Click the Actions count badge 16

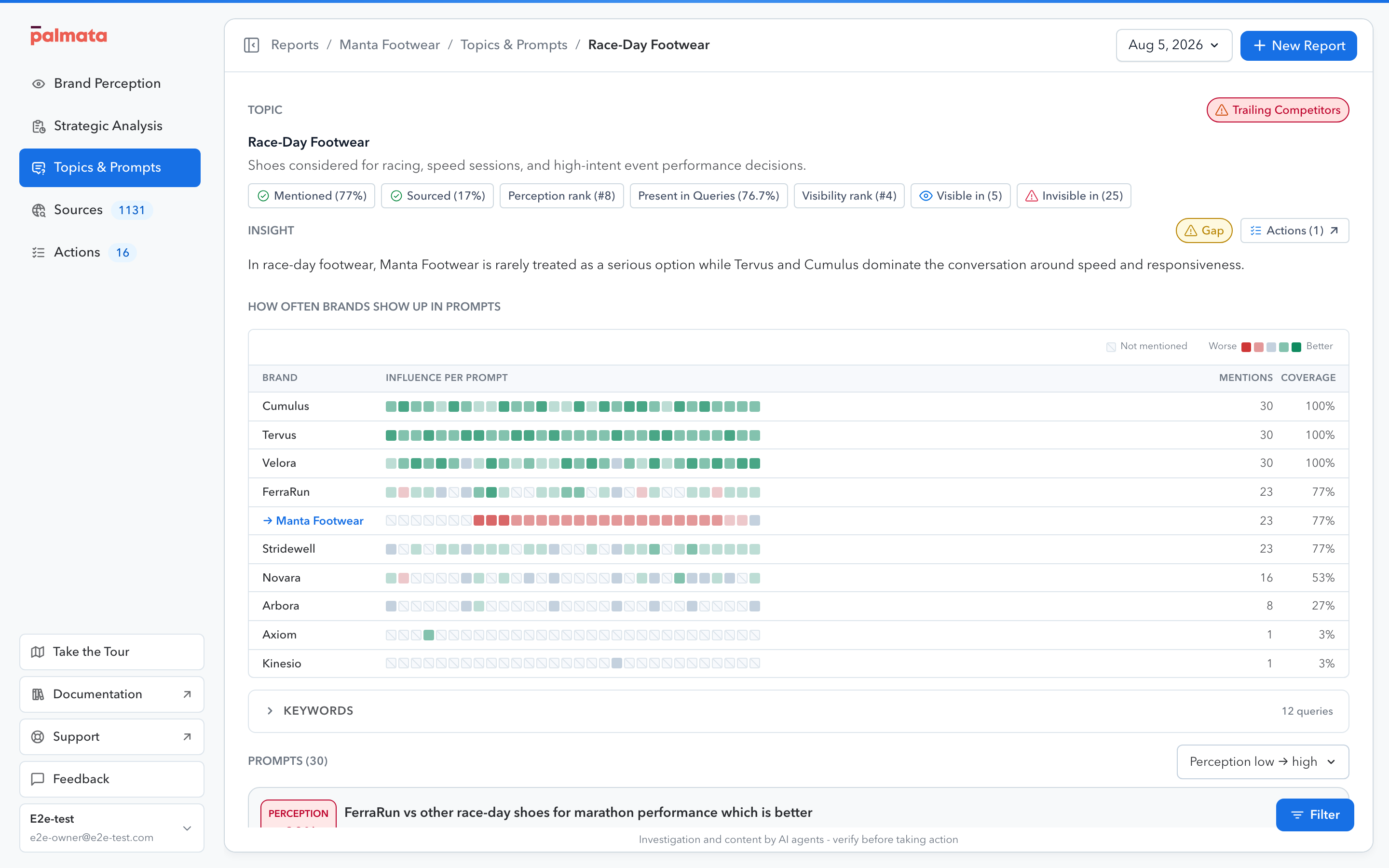coord(122,253)
